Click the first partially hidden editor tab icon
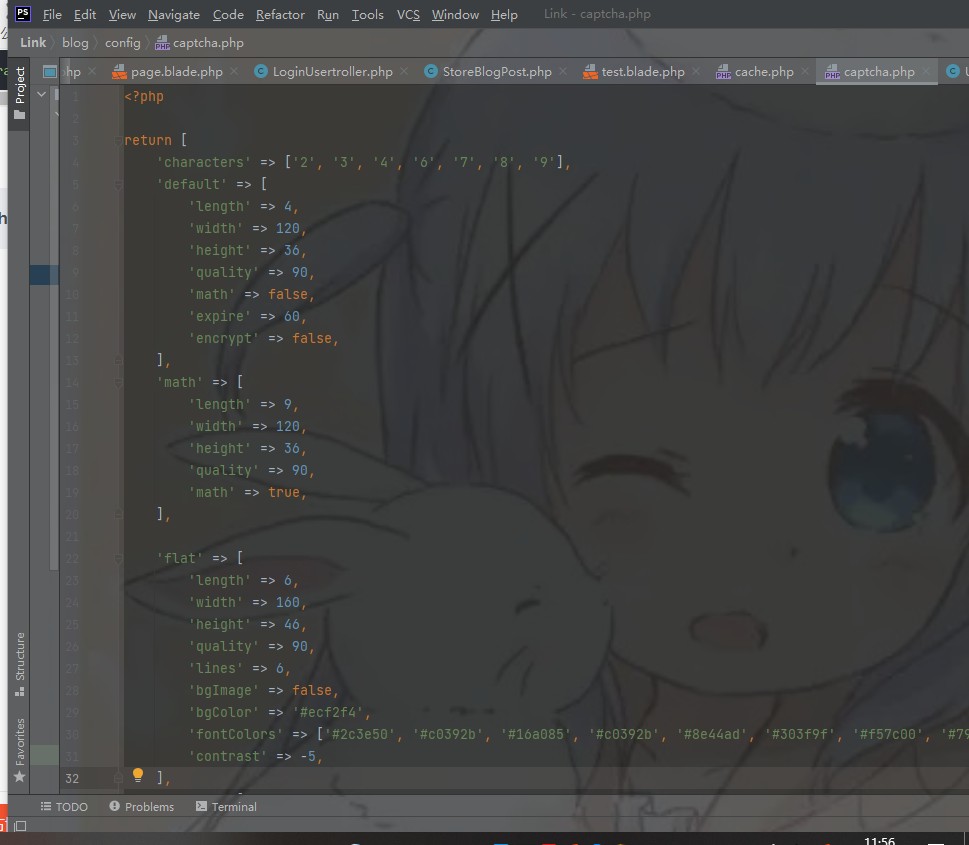Image resolution: width=969 pixels, height=845 pixels. (49, 72)
